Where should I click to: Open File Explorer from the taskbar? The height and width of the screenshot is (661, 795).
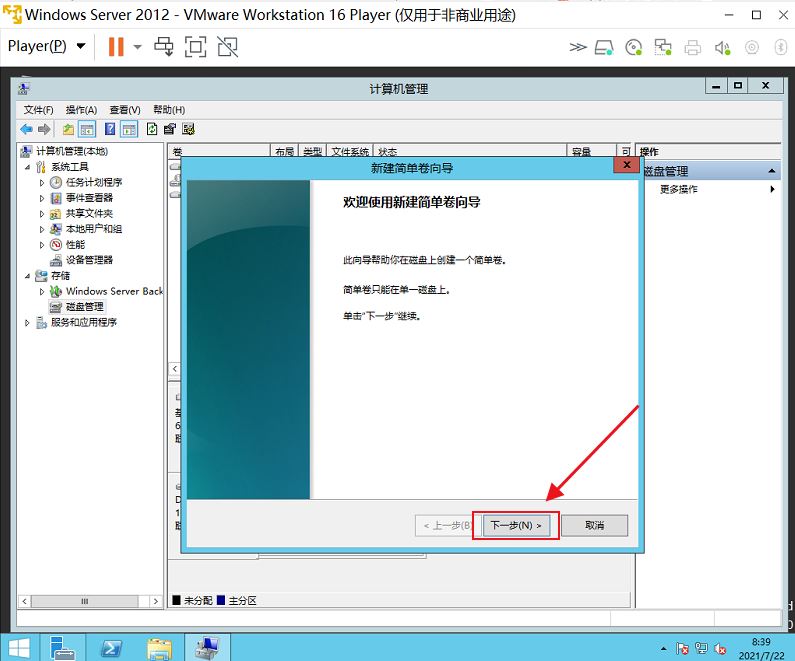[x=160, y=648]
